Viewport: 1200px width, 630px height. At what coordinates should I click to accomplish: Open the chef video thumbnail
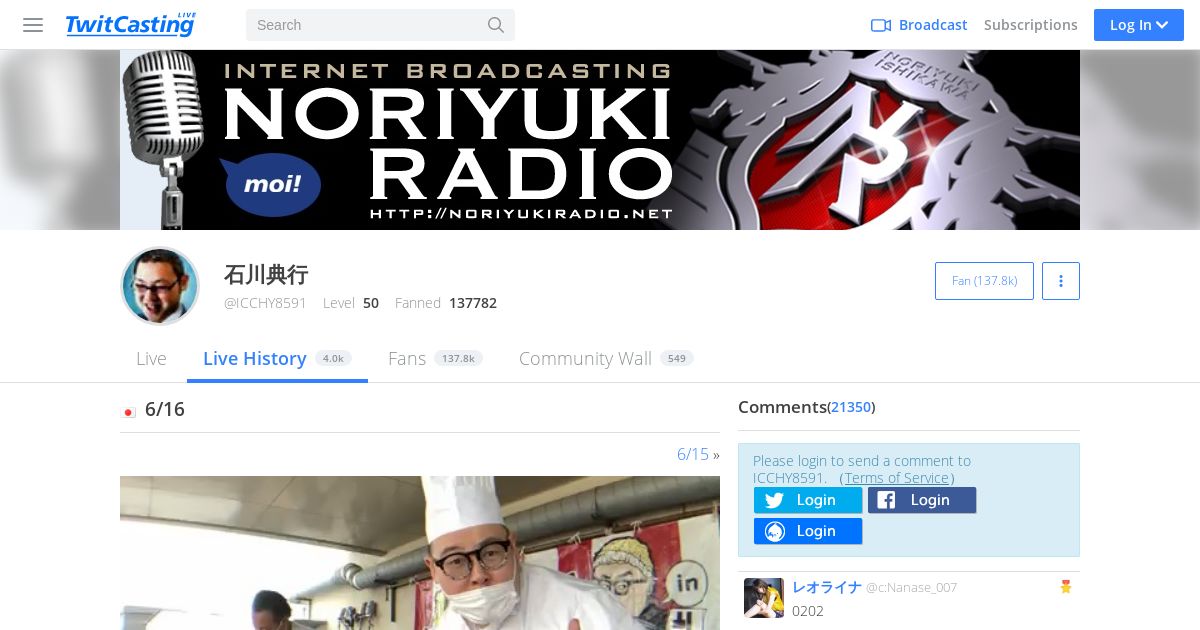coord(420,553)
